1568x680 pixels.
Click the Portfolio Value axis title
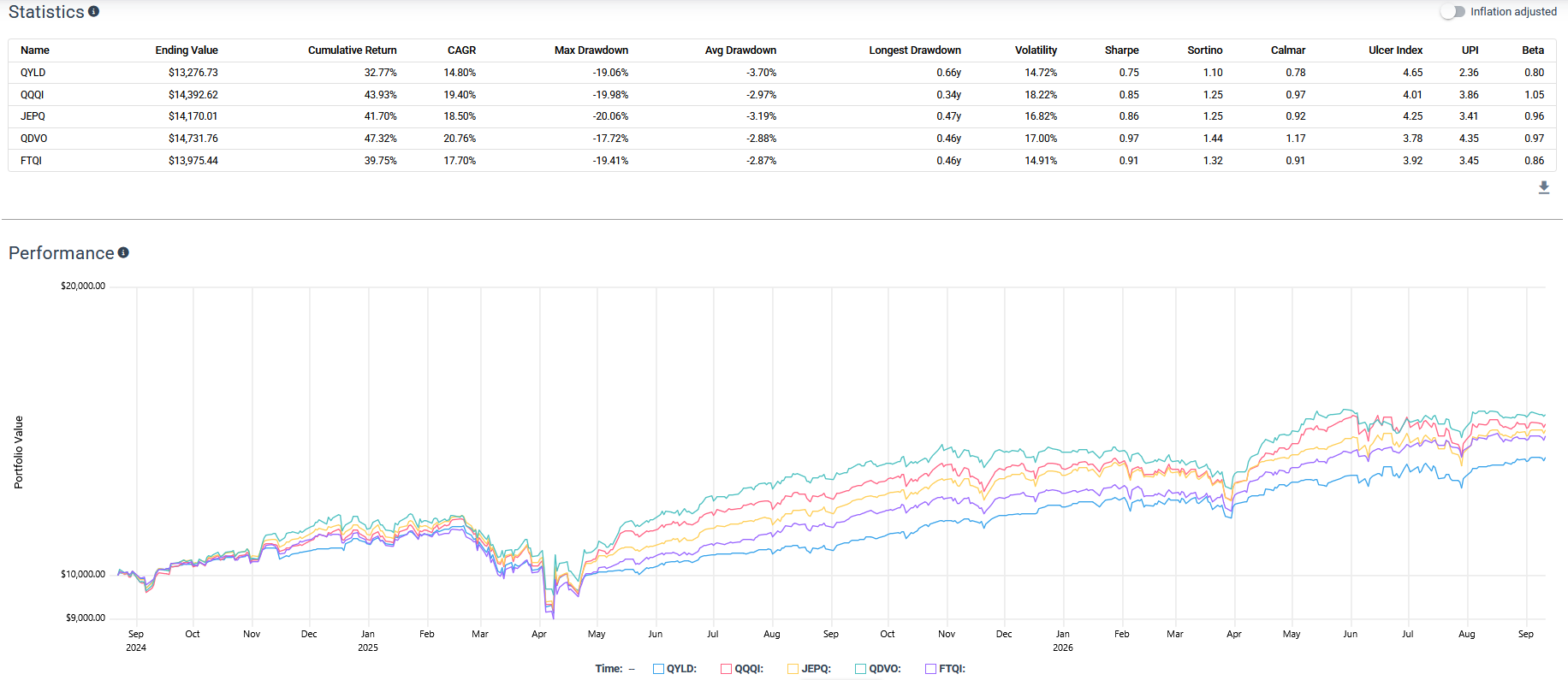click(x=19, y=452)
